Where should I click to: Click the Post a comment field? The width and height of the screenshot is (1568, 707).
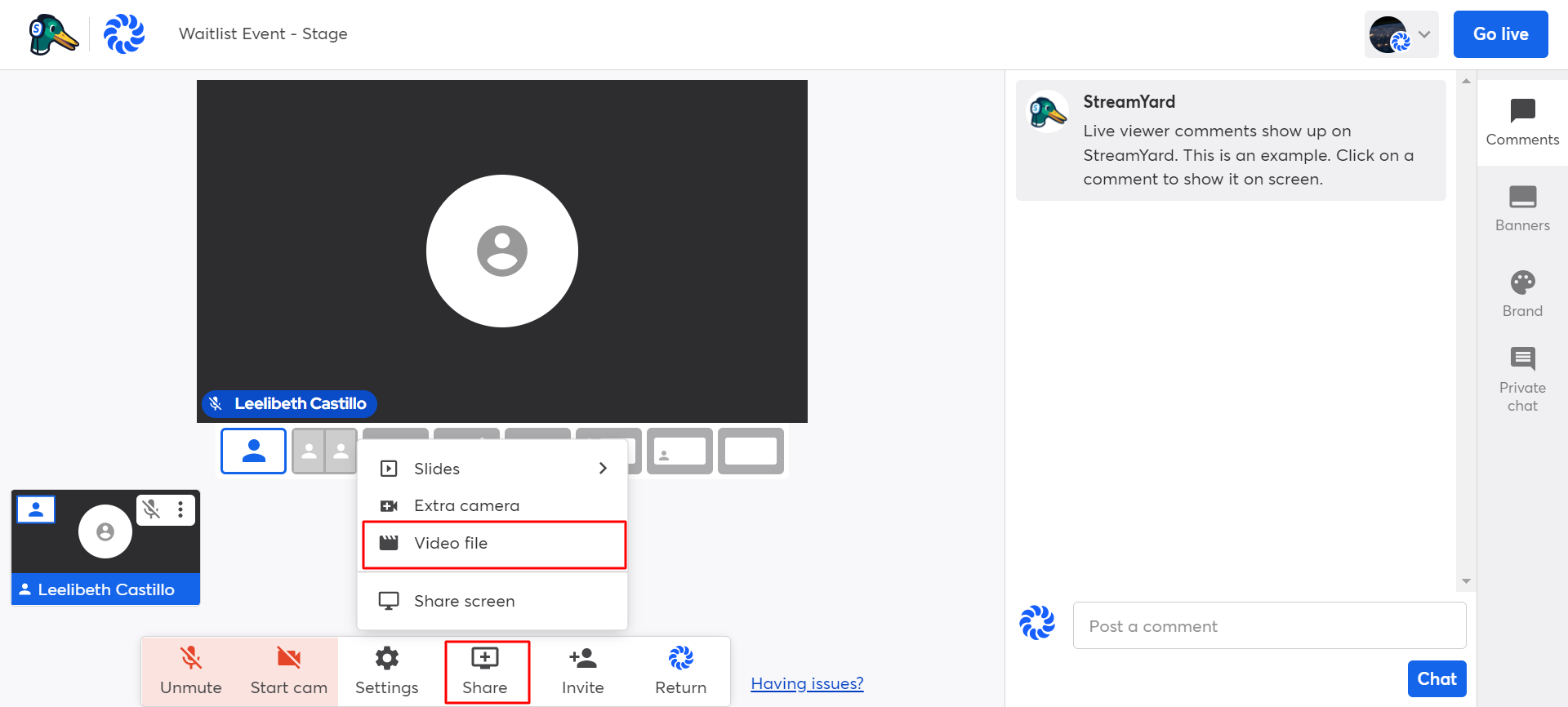coord(1269,625)
